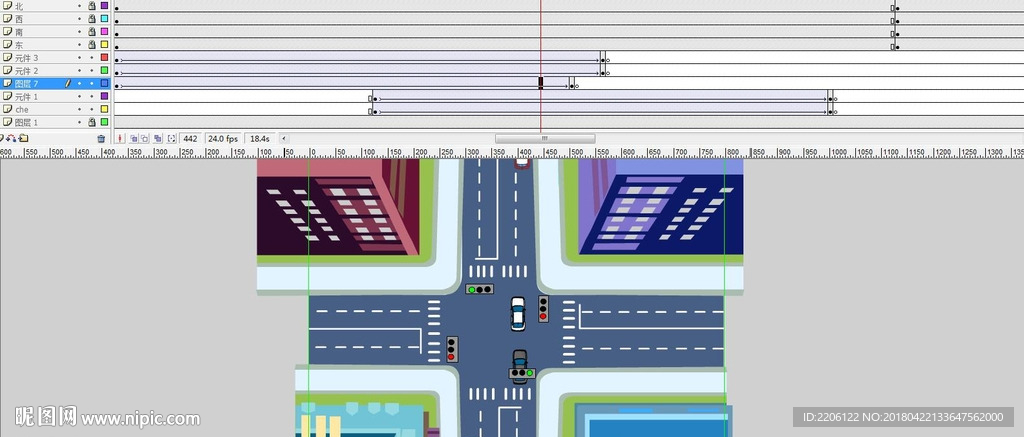Screen dimensions: 1024x437
Task: Add a new layer folder
Action: pyautogui.click(x=24, y=138)
